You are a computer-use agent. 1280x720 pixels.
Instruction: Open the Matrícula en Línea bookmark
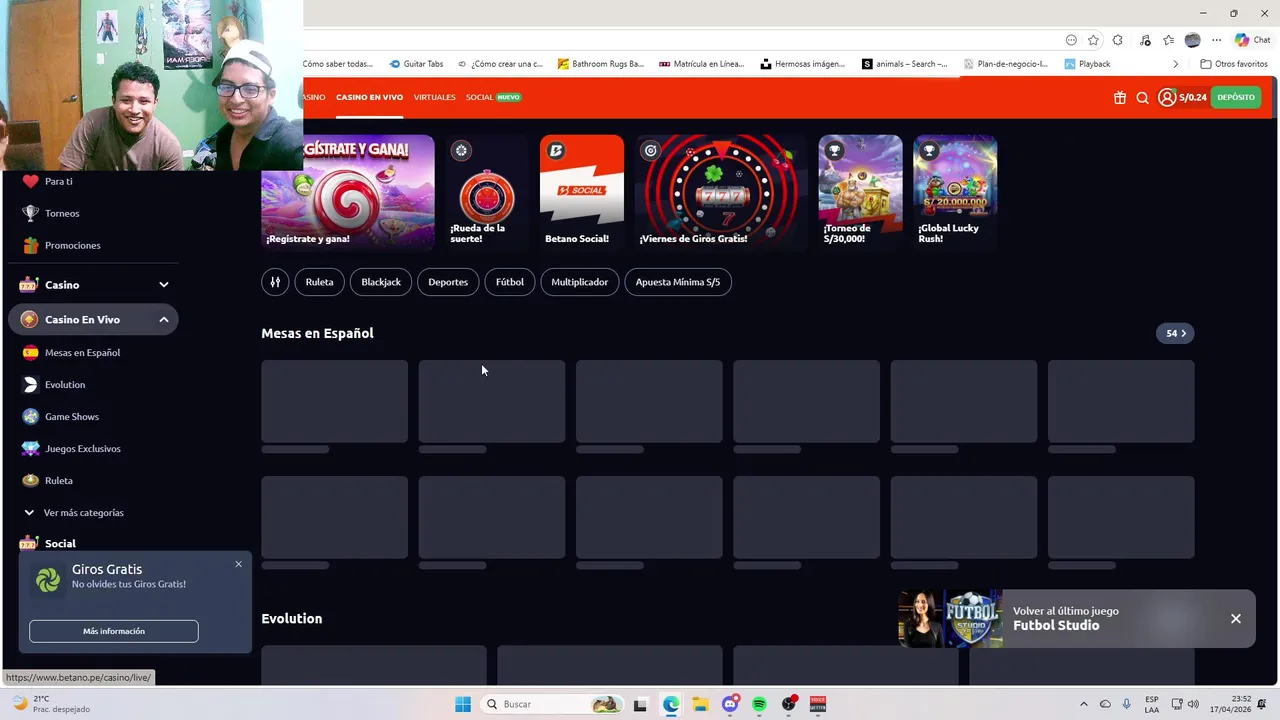[x=701, y=64]
